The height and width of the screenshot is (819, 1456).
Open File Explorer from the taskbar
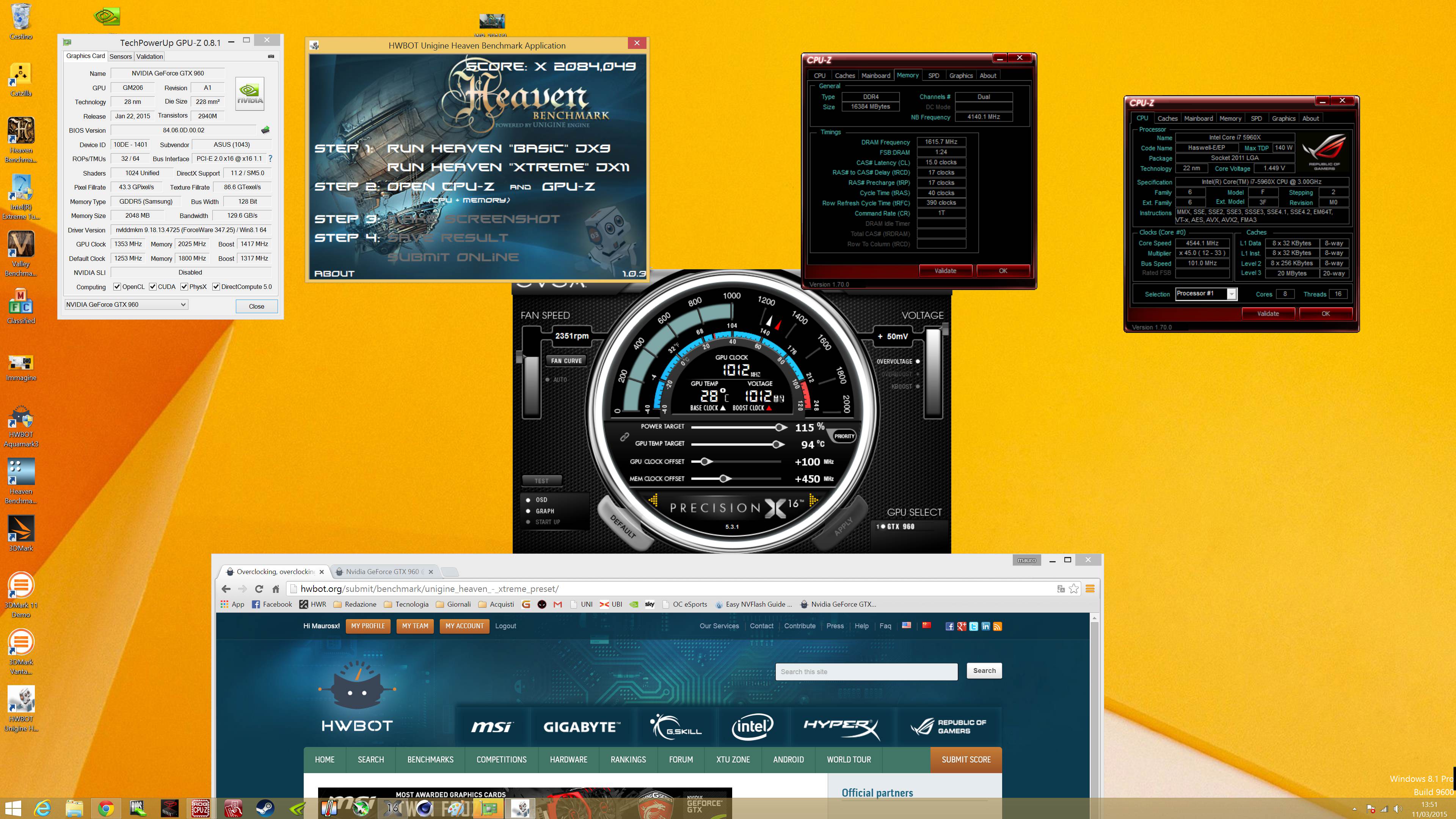point(74,808)
